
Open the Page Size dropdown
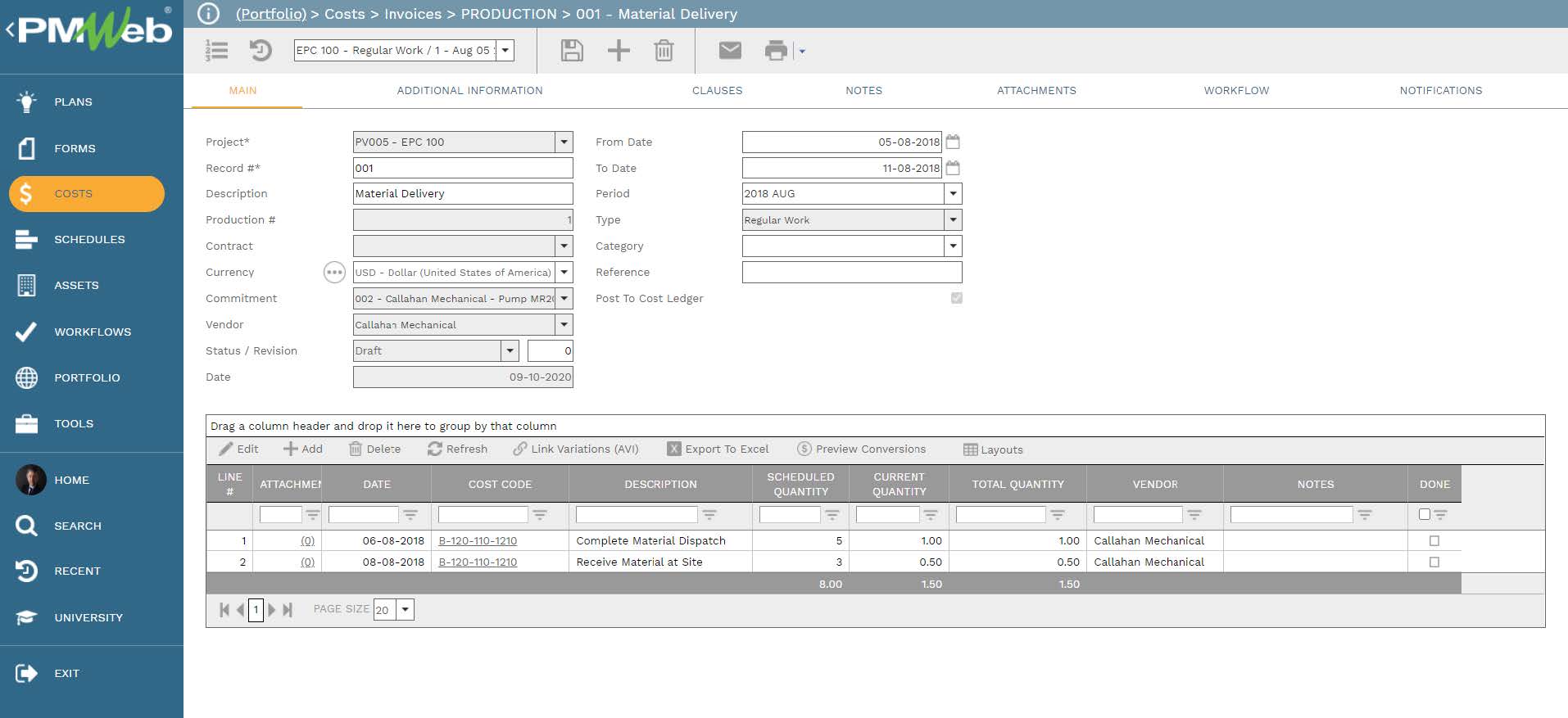coord(405,609)
